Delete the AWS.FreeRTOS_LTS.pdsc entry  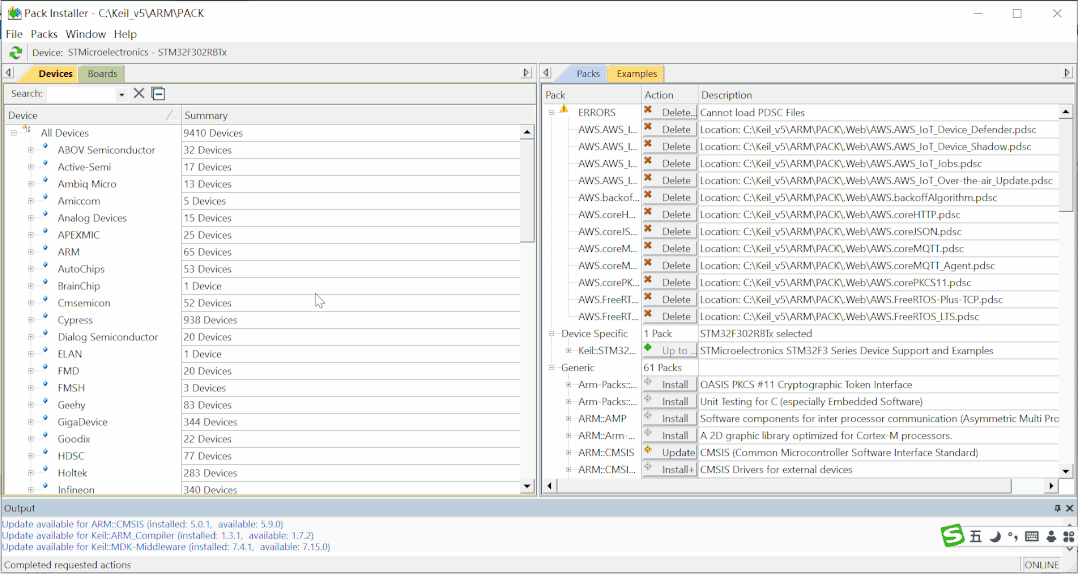[670, 316]
